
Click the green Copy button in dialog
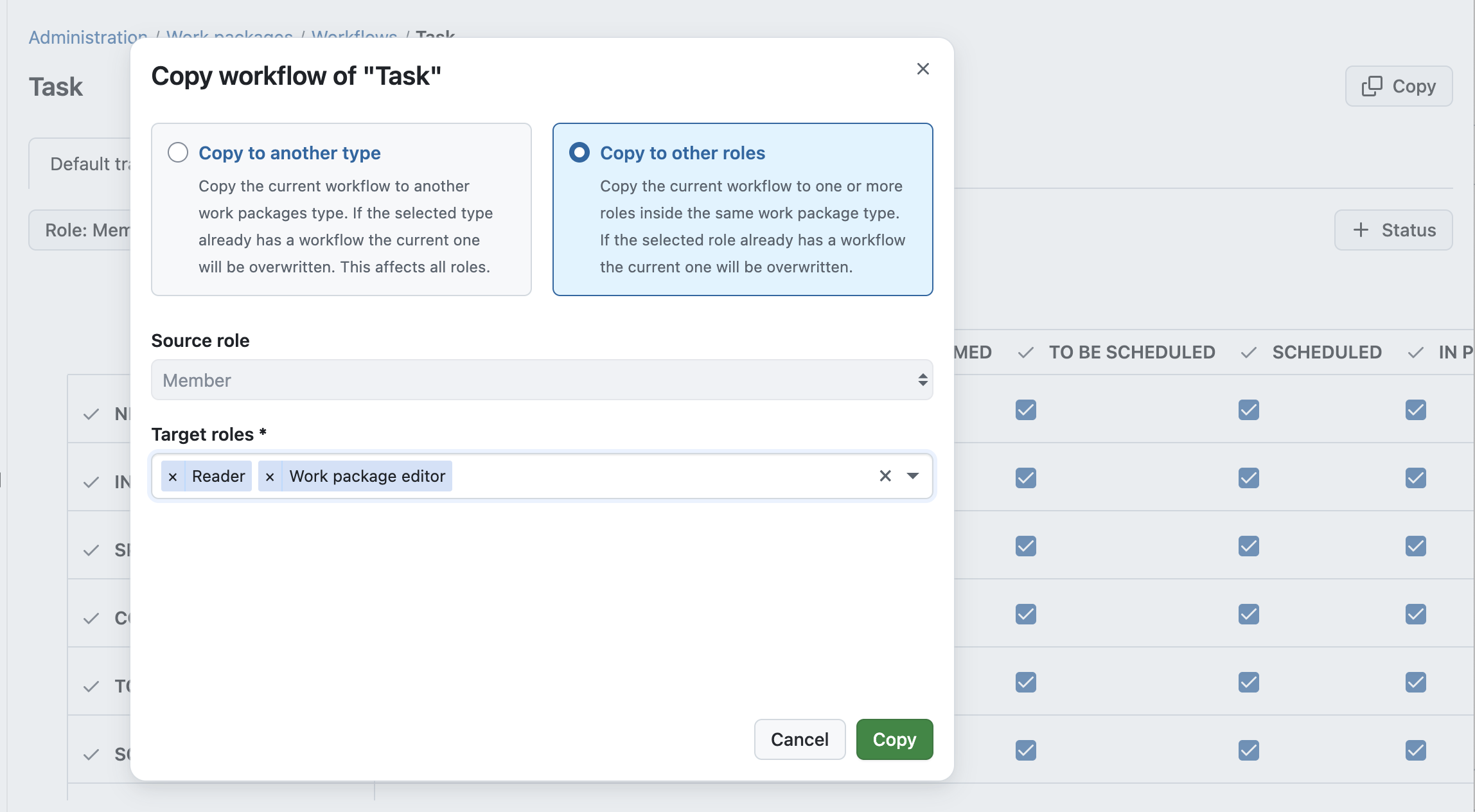894,739
